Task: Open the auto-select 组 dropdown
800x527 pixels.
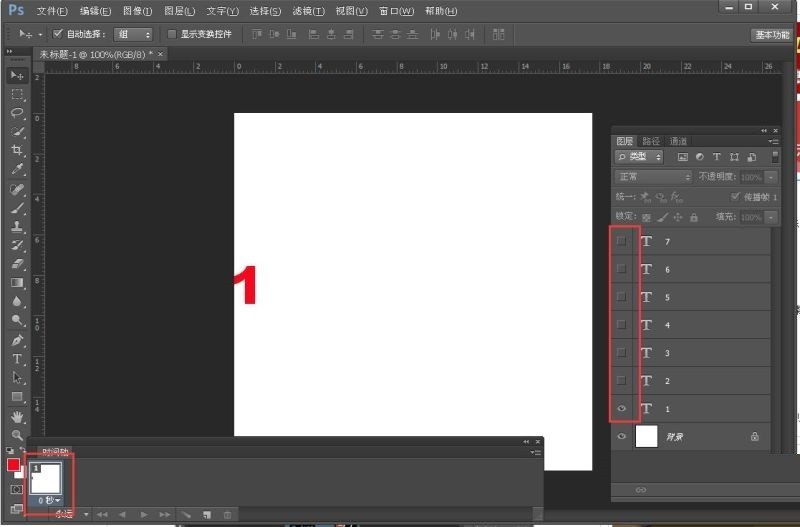Action: (133, 34)
